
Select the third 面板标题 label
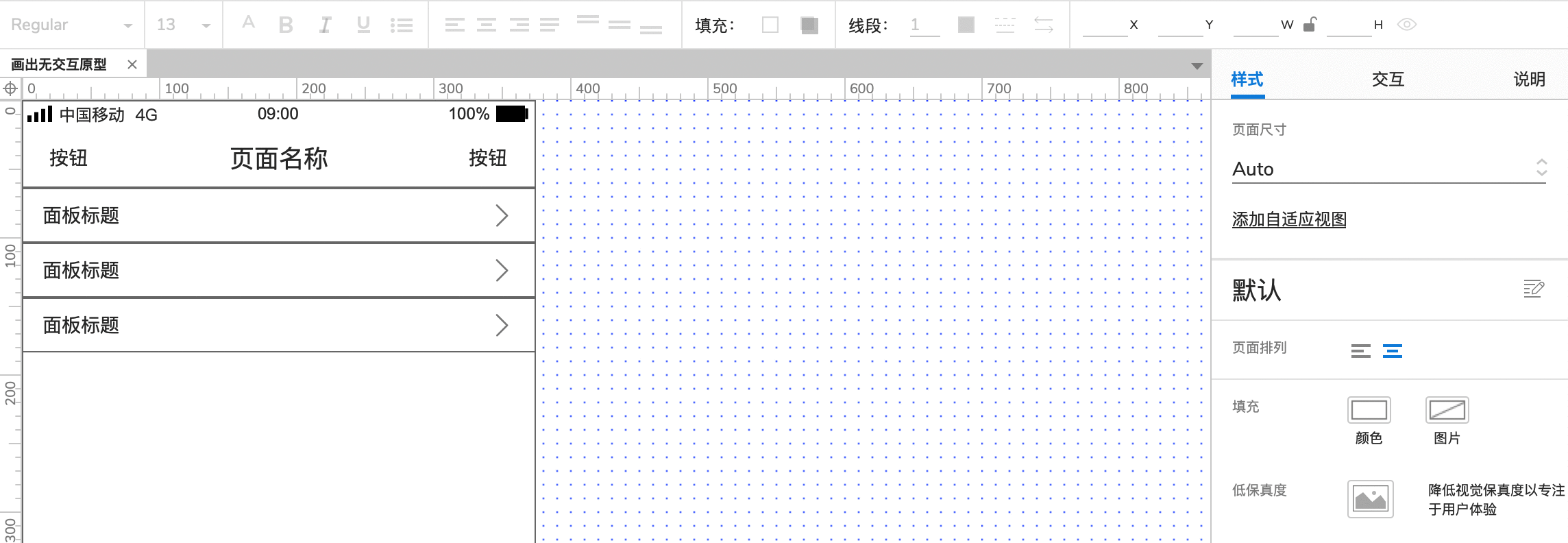(81, 326)
